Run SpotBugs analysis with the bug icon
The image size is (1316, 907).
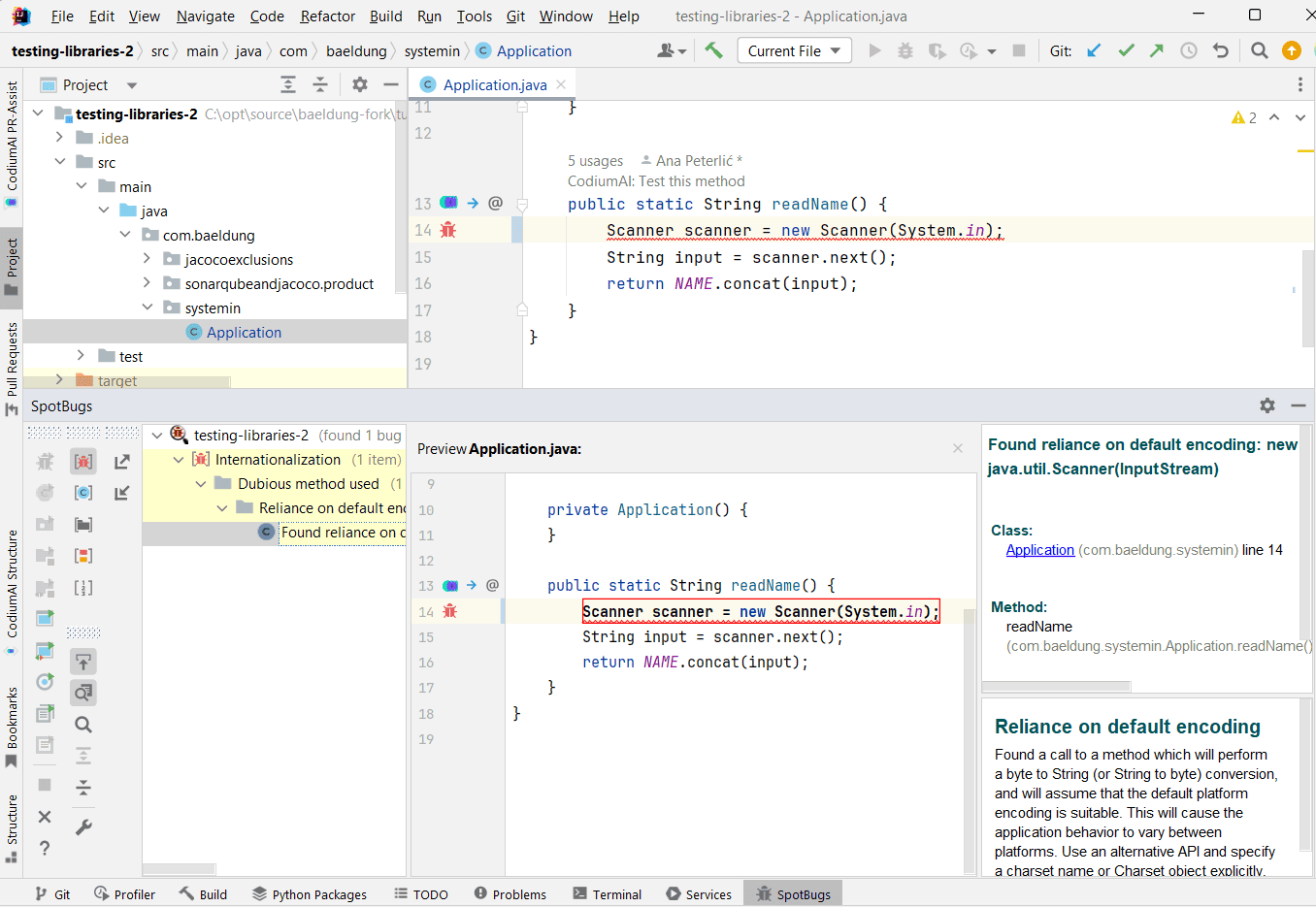(x=44, y=461)
